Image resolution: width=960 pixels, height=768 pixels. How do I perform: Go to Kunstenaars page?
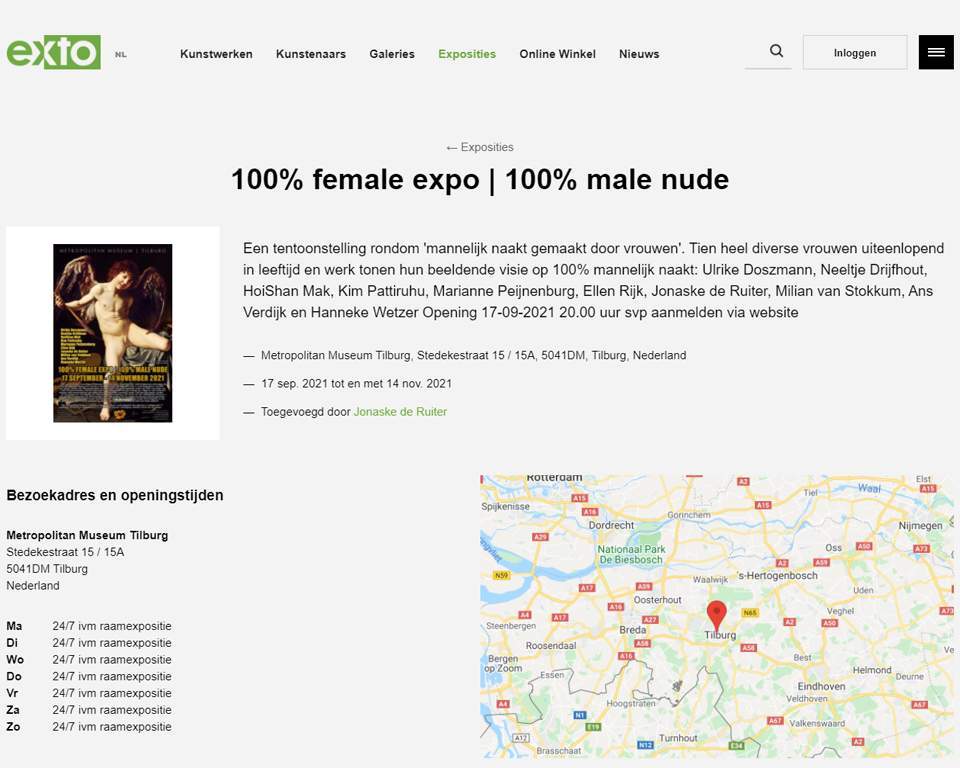[x=311, y=54]
